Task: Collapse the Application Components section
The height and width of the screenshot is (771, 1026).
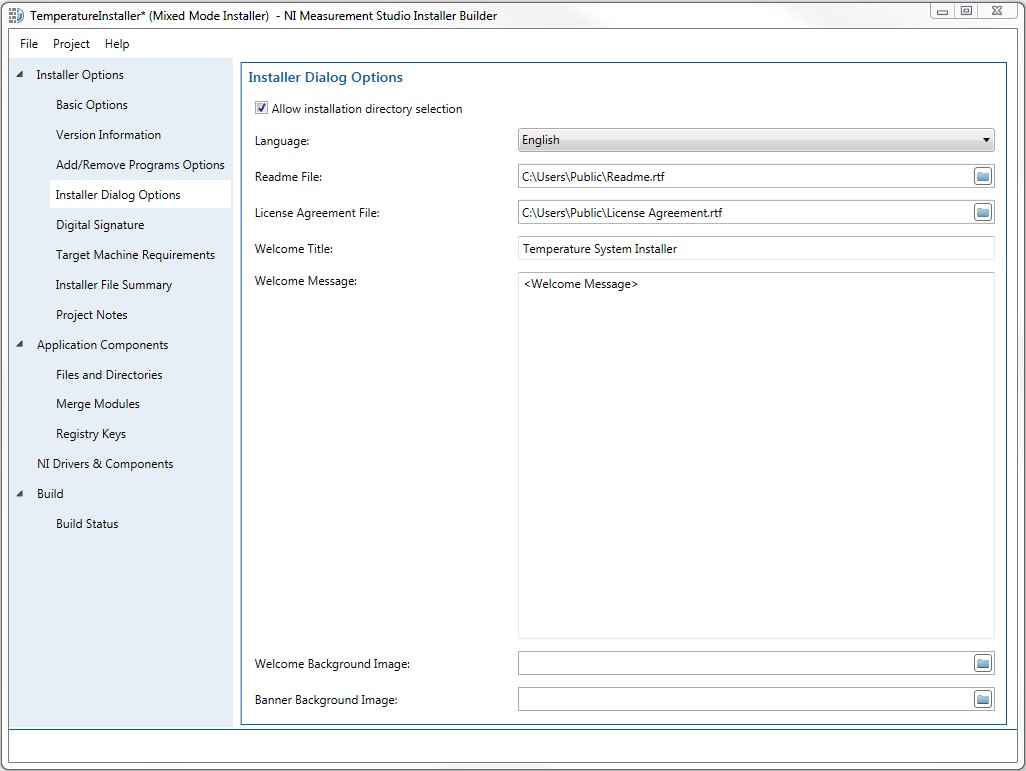Action: tap(21, 344)
